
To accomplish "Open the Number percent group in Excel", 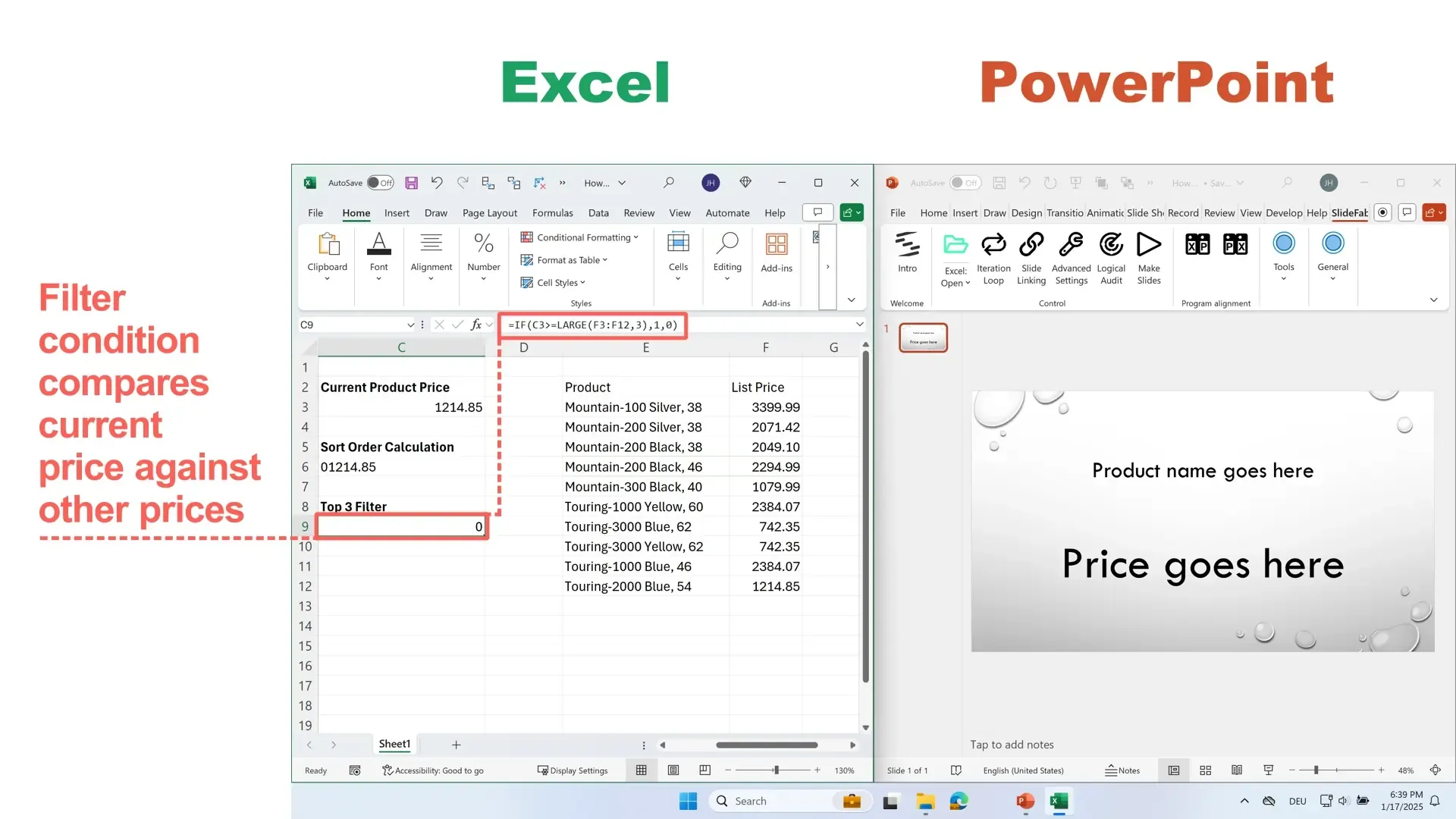I will [x=484, y=256].
